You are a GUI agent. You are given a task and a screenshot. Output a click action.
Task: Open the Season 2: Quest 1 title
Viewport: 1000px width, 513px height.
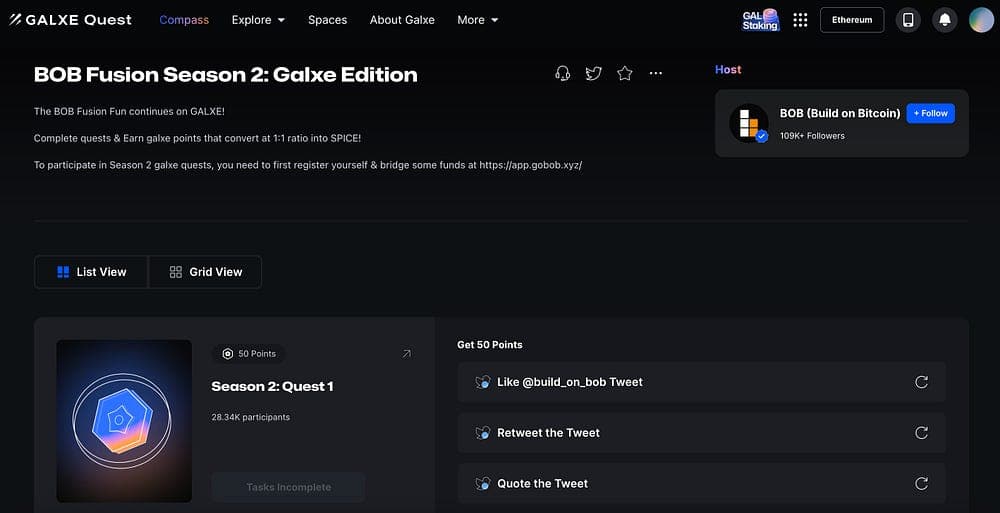[272, 386]
